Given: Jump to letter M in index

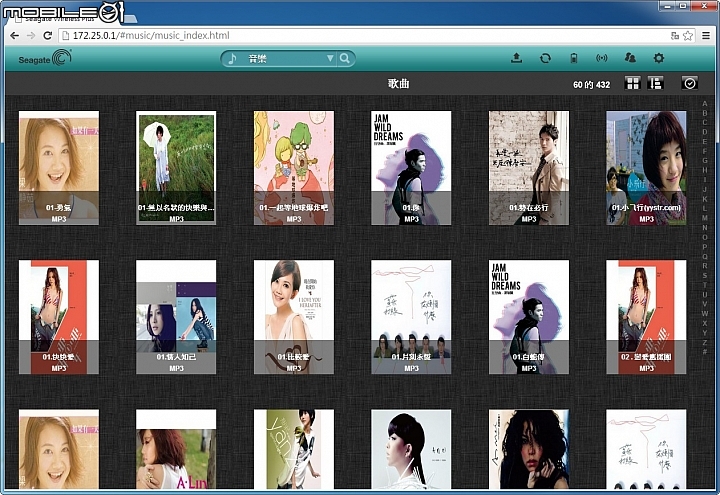Looking at the screenshot, I should [705, 218].
